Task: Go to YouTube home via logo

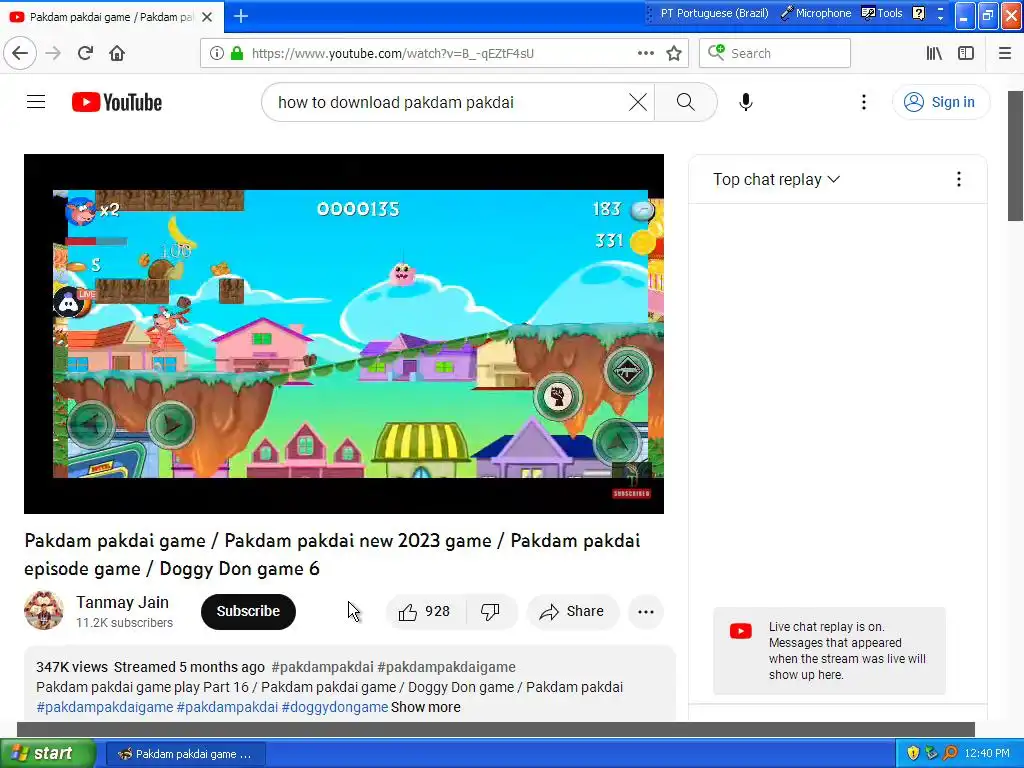Action: [117, 103]
